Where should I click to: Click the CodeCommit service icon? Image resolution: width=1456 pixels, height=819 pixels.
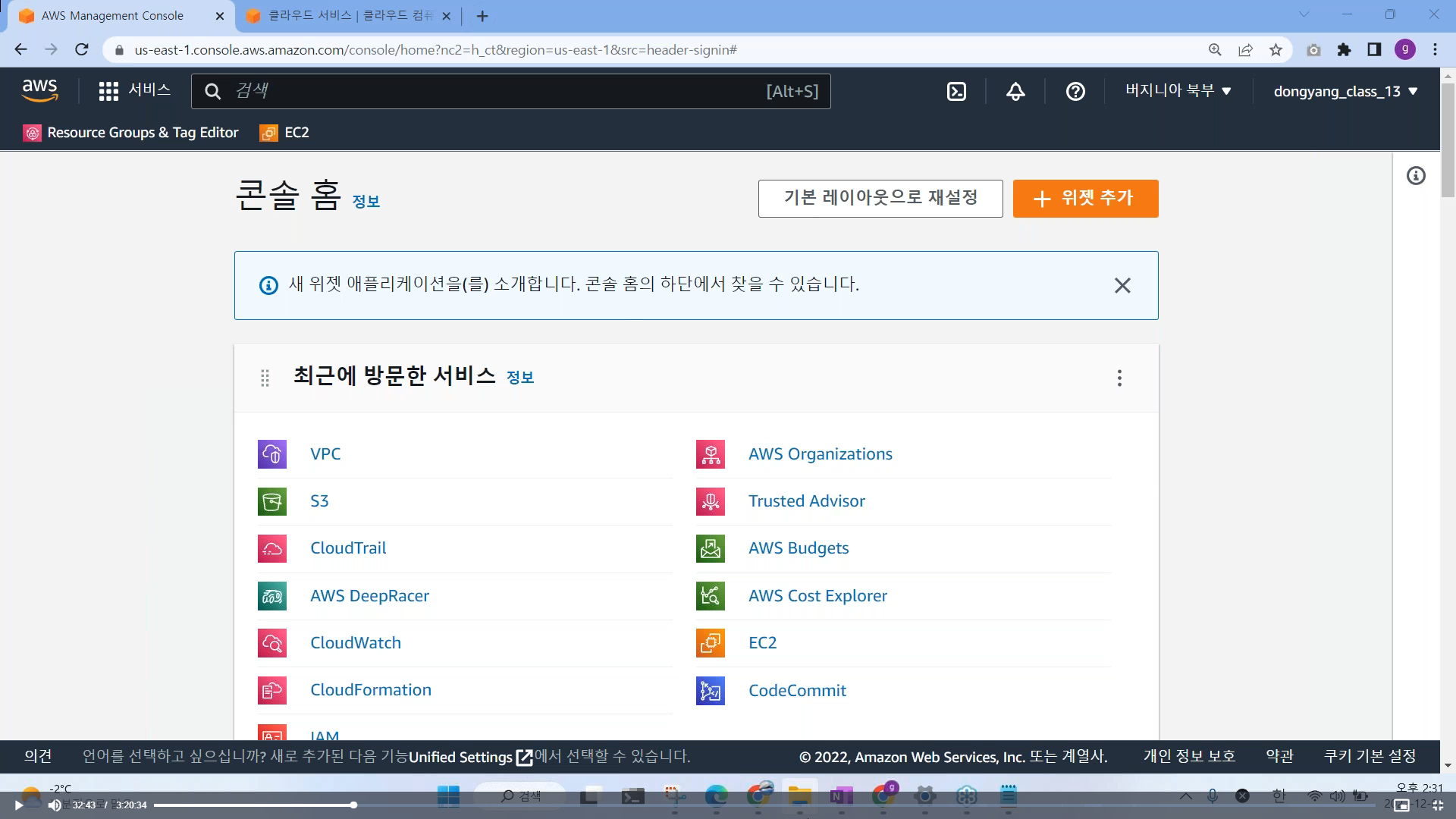(x=711, y=691)
